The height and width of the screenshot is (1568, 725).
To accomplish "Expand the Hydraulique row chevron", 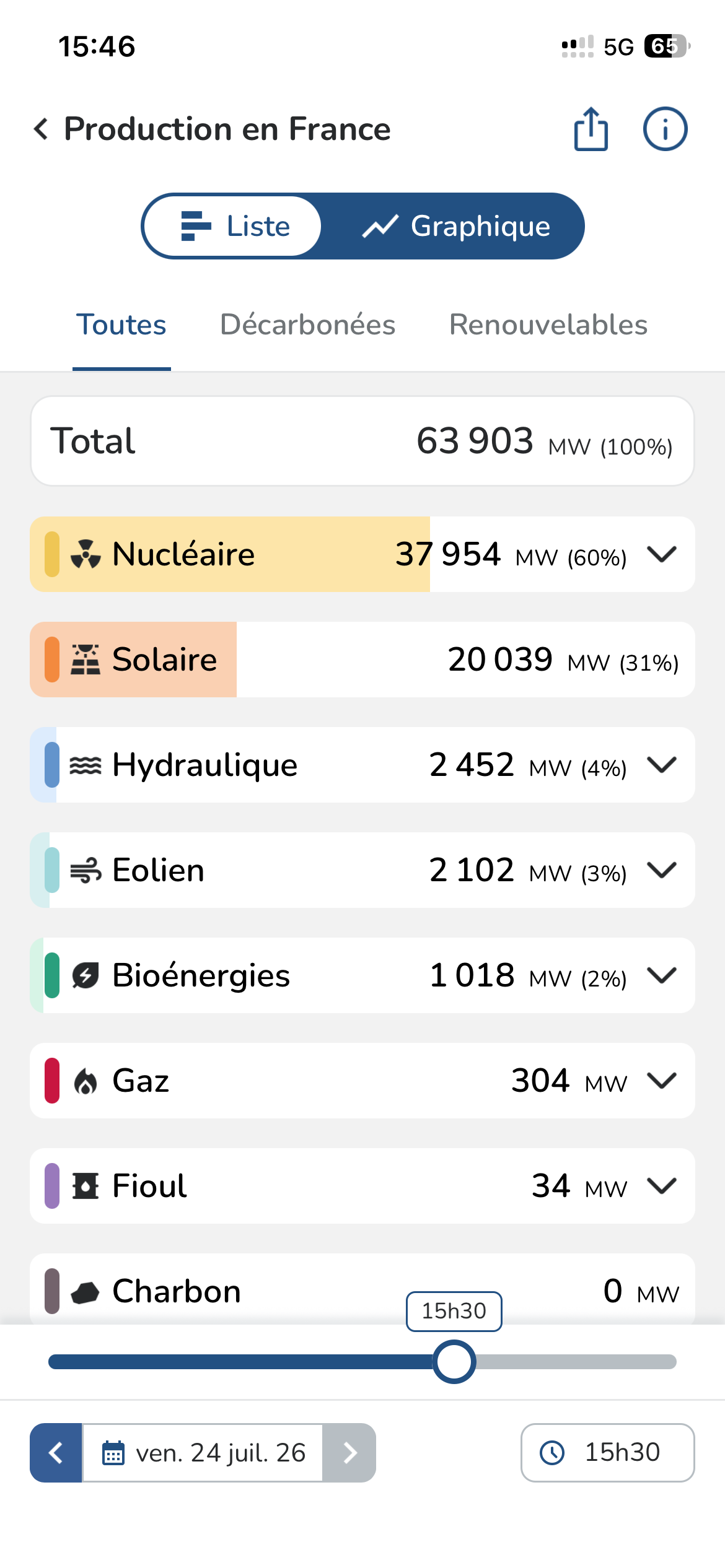I will pyautogui.click(x=662, y=765).
